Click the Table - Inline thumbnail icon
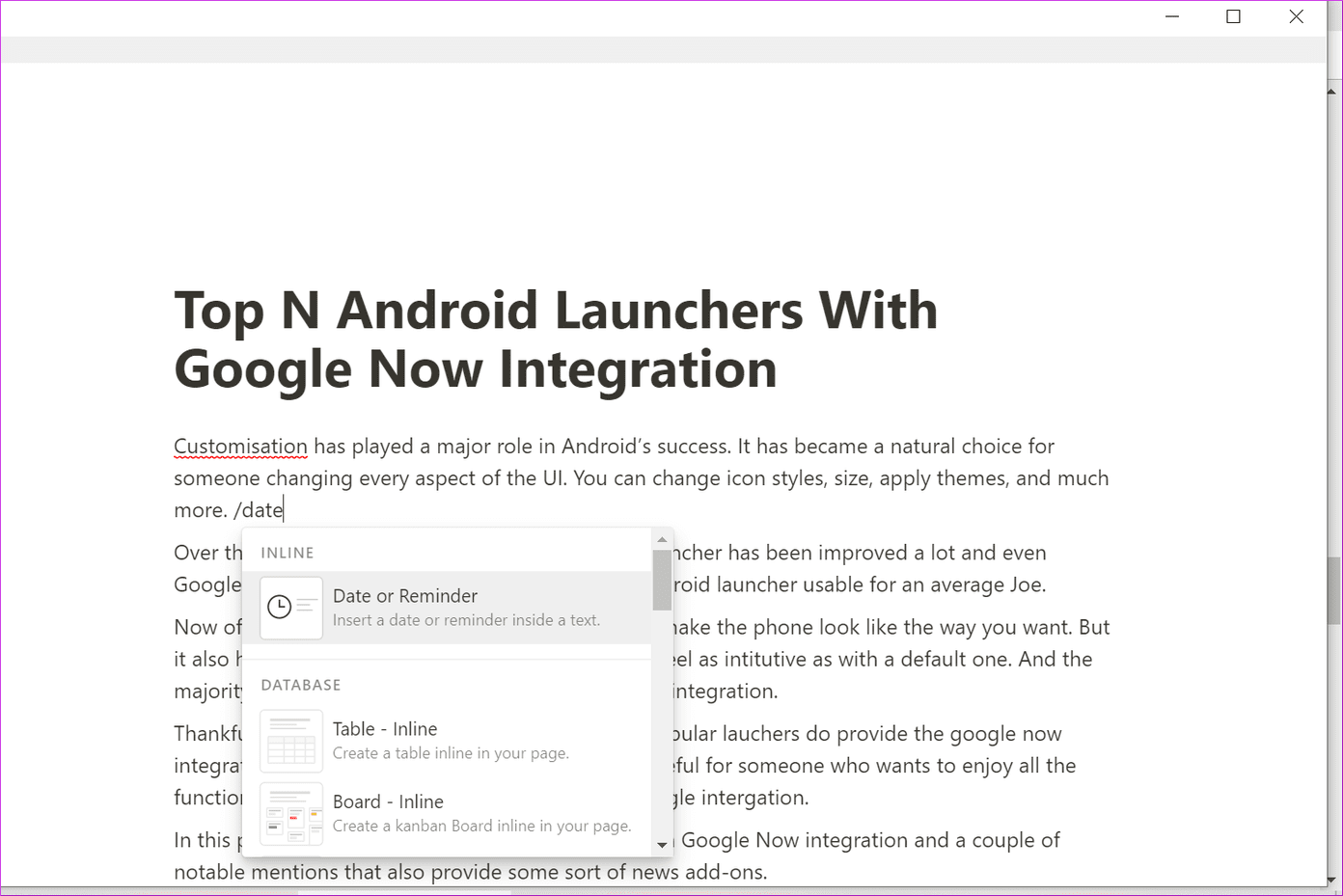Viewport: 1343px width, 896px height. [x=291, y=741]
